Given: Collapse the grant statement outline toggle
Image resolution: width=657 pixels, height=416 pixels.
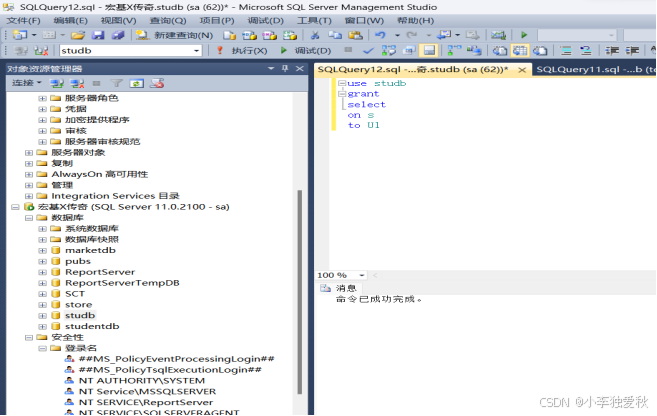Looking at the screenshot, I should point(342,94).
